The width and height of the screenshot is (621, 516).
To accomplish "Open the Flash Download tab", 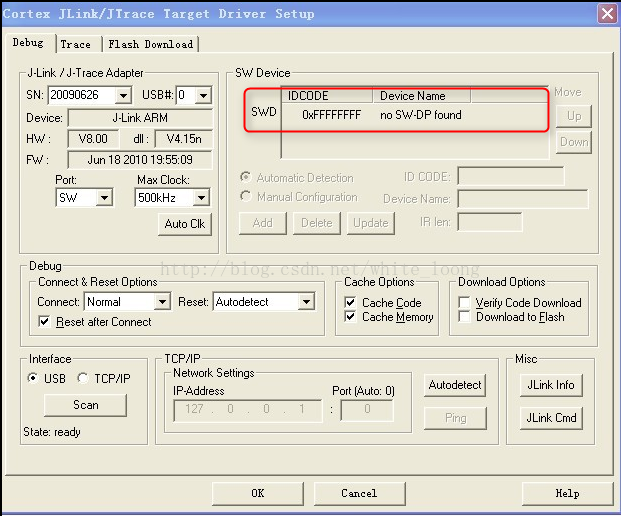I will tap(151, 44).
